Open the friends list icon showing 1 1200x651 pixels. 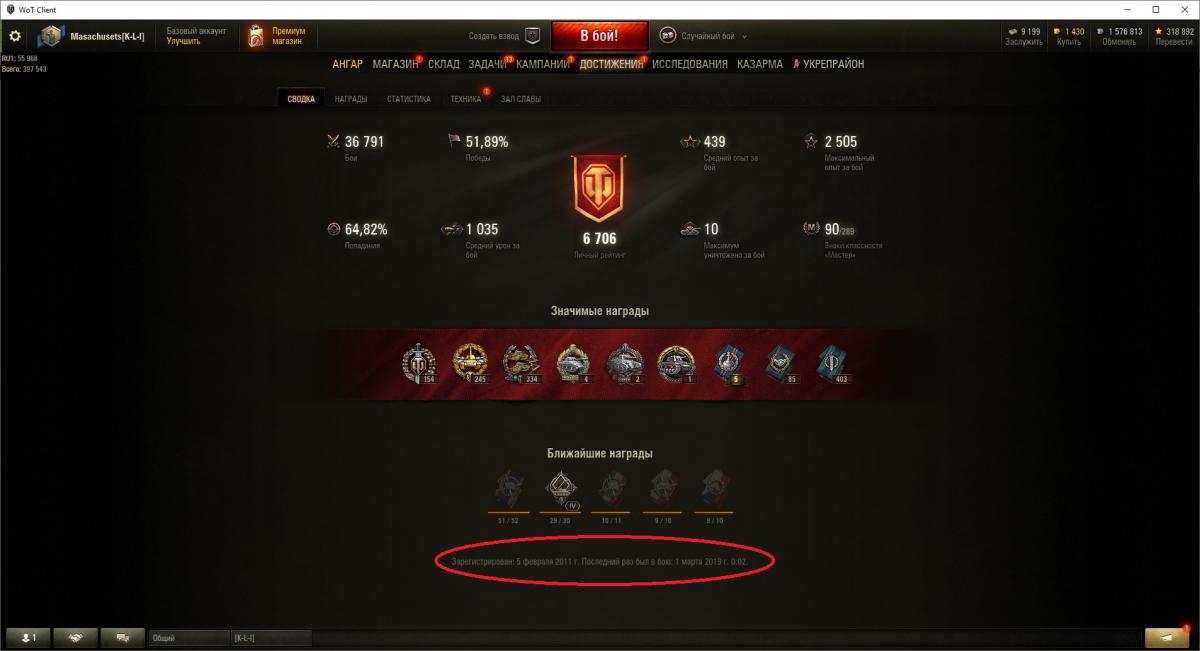29,637
